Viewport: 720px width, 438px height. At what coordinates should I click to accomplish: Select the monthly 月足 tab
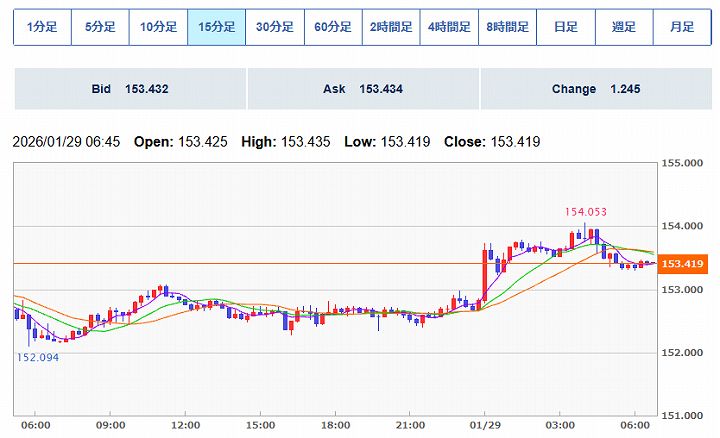point(681,27)
